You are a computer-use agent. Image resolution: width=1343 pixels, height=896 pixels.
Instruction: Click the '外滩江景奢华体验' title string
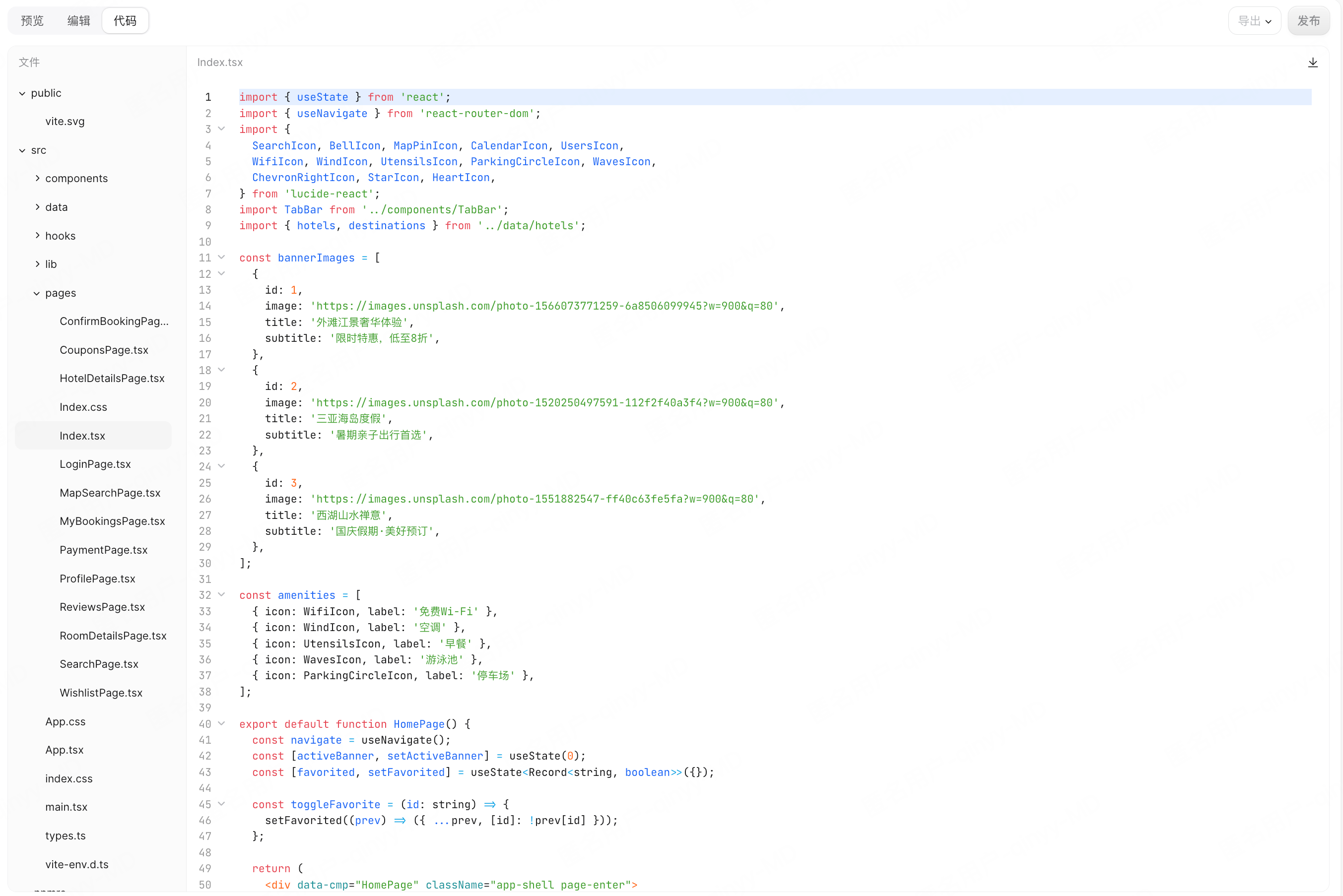(358, 322)
